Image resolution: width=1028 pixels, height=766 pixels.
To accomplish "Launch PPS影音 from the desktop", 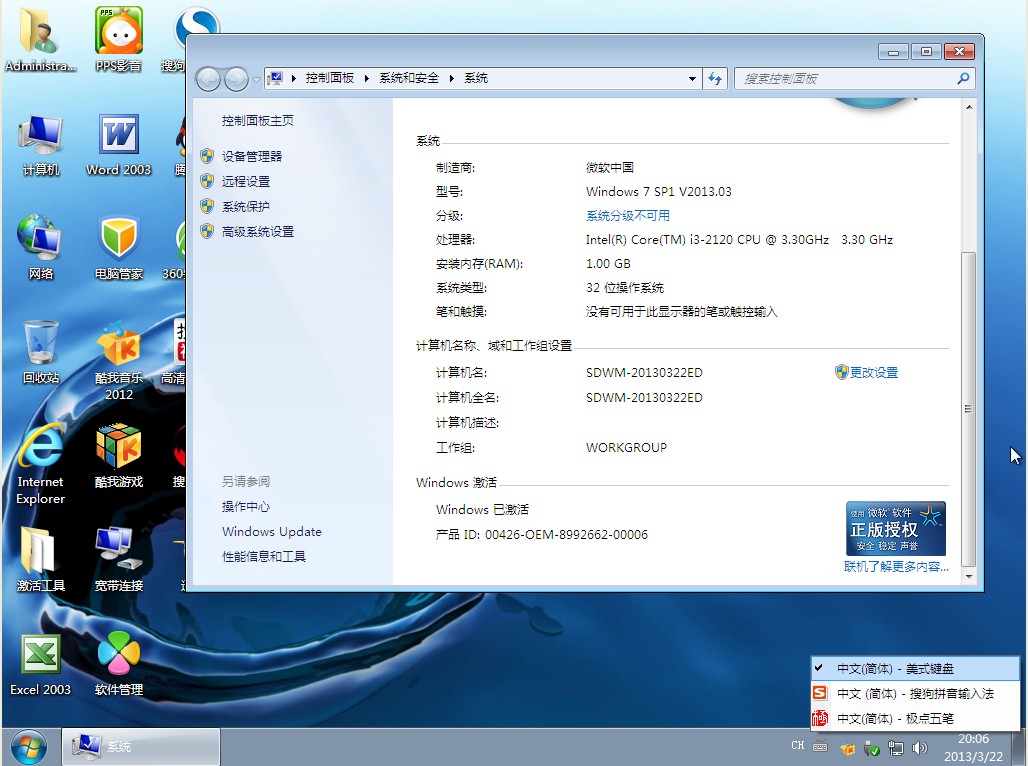I will pyautogui.click(x=119, y=39).
